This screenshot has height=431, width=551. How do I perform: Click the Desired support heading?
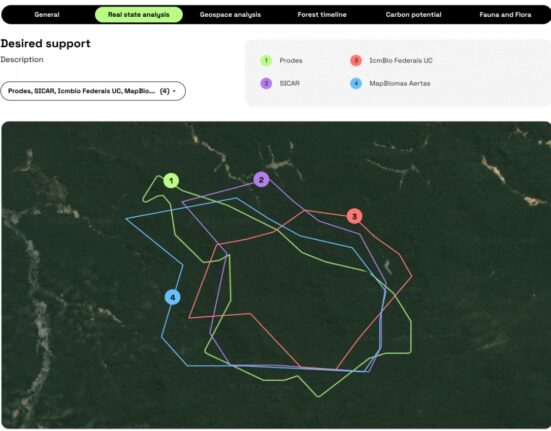(x=45, y=44)
